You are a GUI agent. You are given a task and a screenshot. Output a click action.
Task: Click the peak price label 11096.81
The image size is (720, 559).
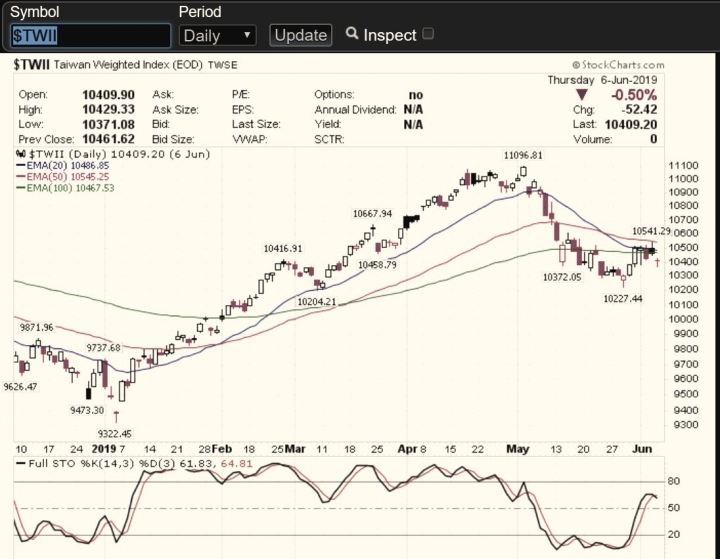coord(523,155)
